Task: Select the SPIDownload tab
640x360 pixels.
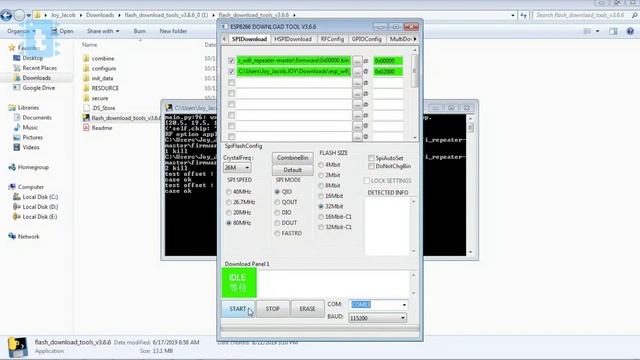Action: point(249,39)
